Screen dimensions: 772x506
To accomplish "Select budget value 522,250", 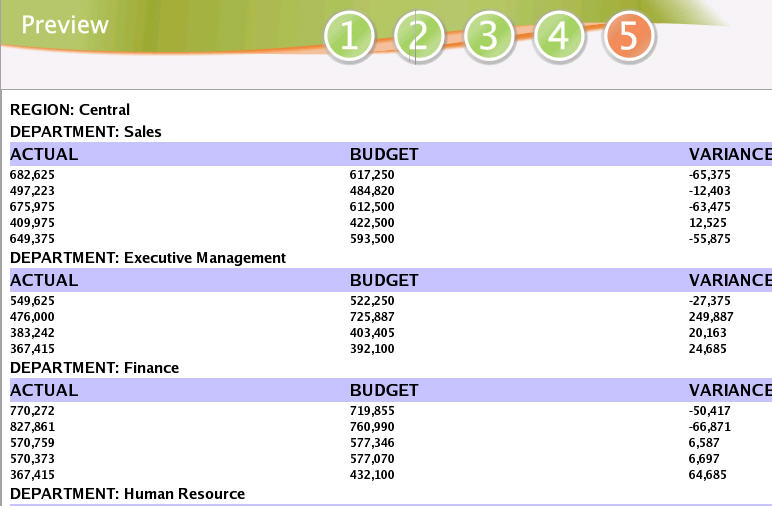I will click(372, 301).
